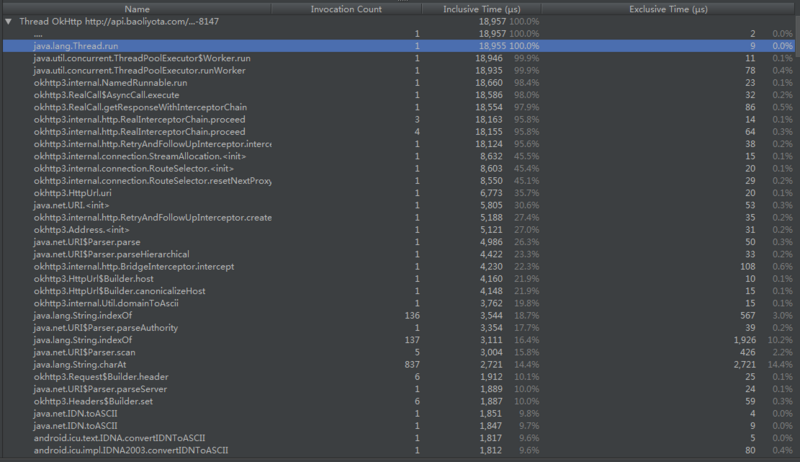Select RealInterceptorChain.proceed row with count 3
Screen dimensions: 800x462
398,119
